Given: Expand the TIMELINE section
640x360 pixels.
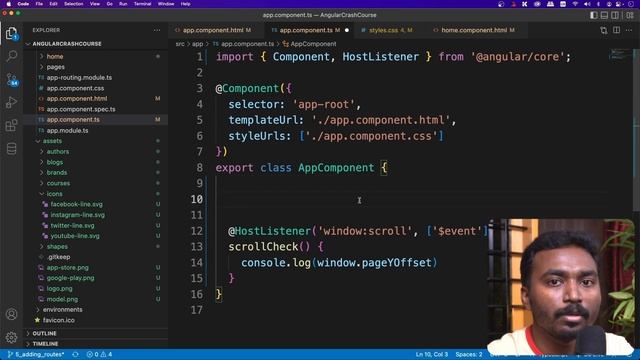Looking at the screenshot, I should (x=45, y=344).
